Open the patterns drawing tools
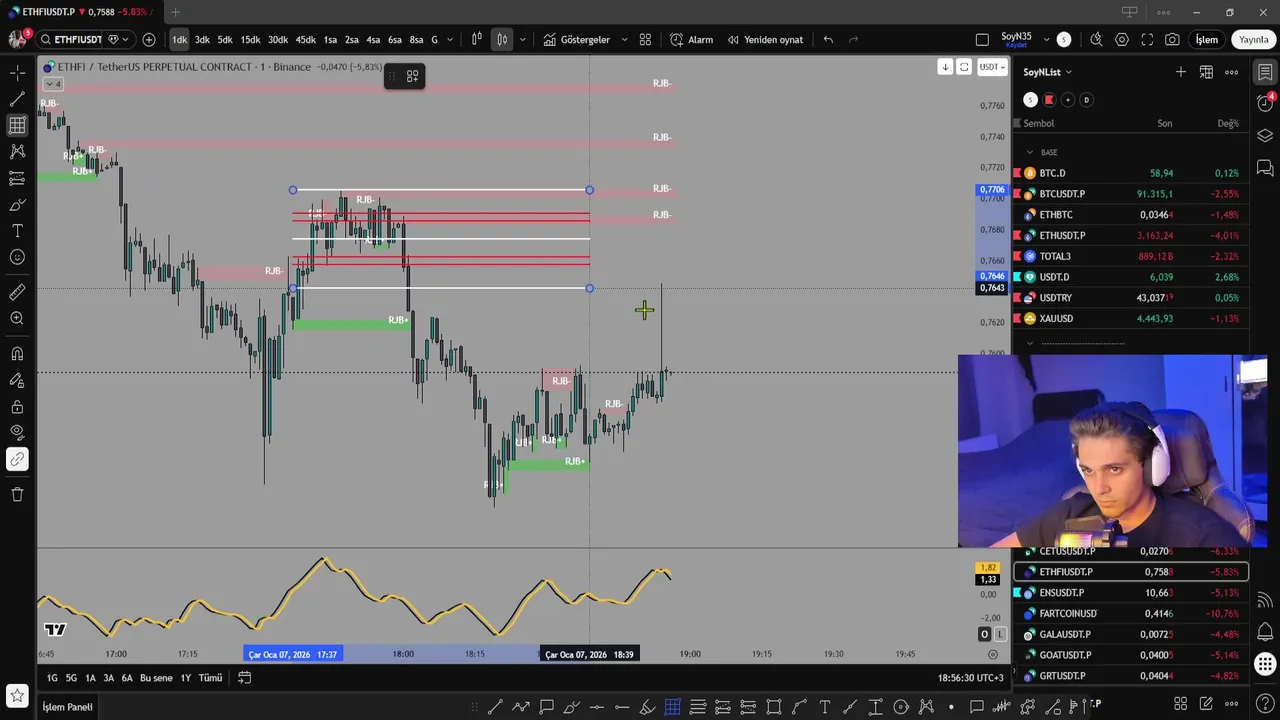Viewport: 1280px width, 720px height. pyautogui.click(x=17, y=151)
